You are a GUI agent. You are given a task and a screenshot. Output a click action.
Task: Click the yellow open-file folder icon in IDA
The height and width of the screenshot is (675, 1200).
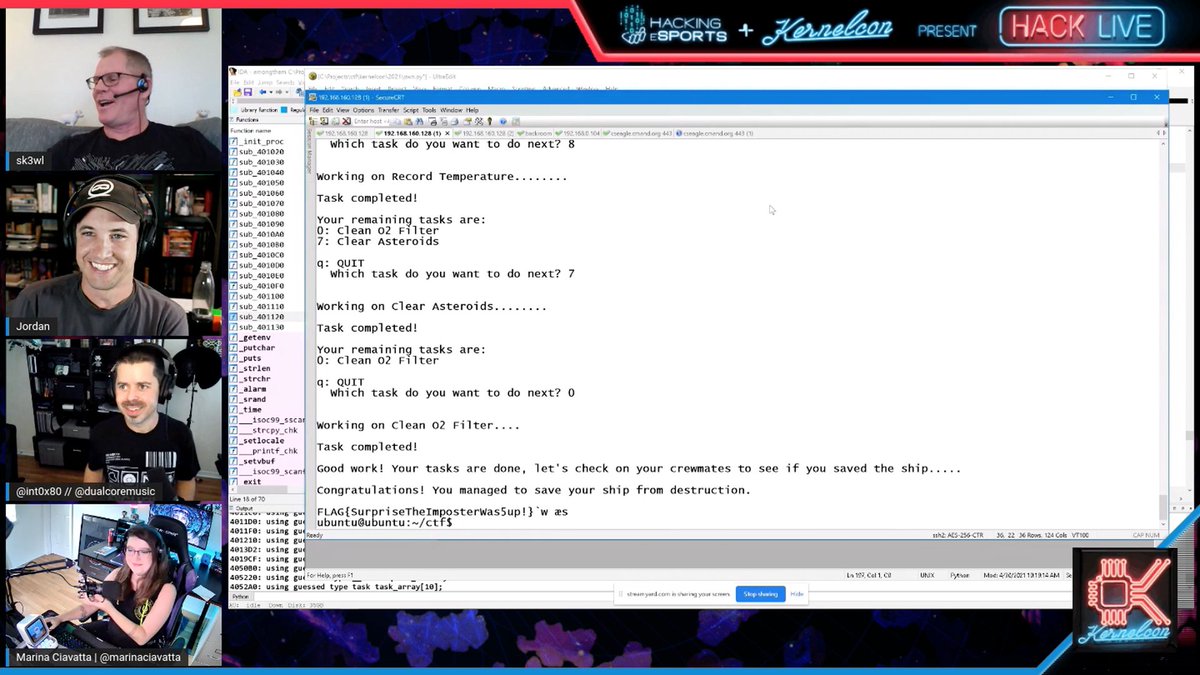[x=238, y=92]
